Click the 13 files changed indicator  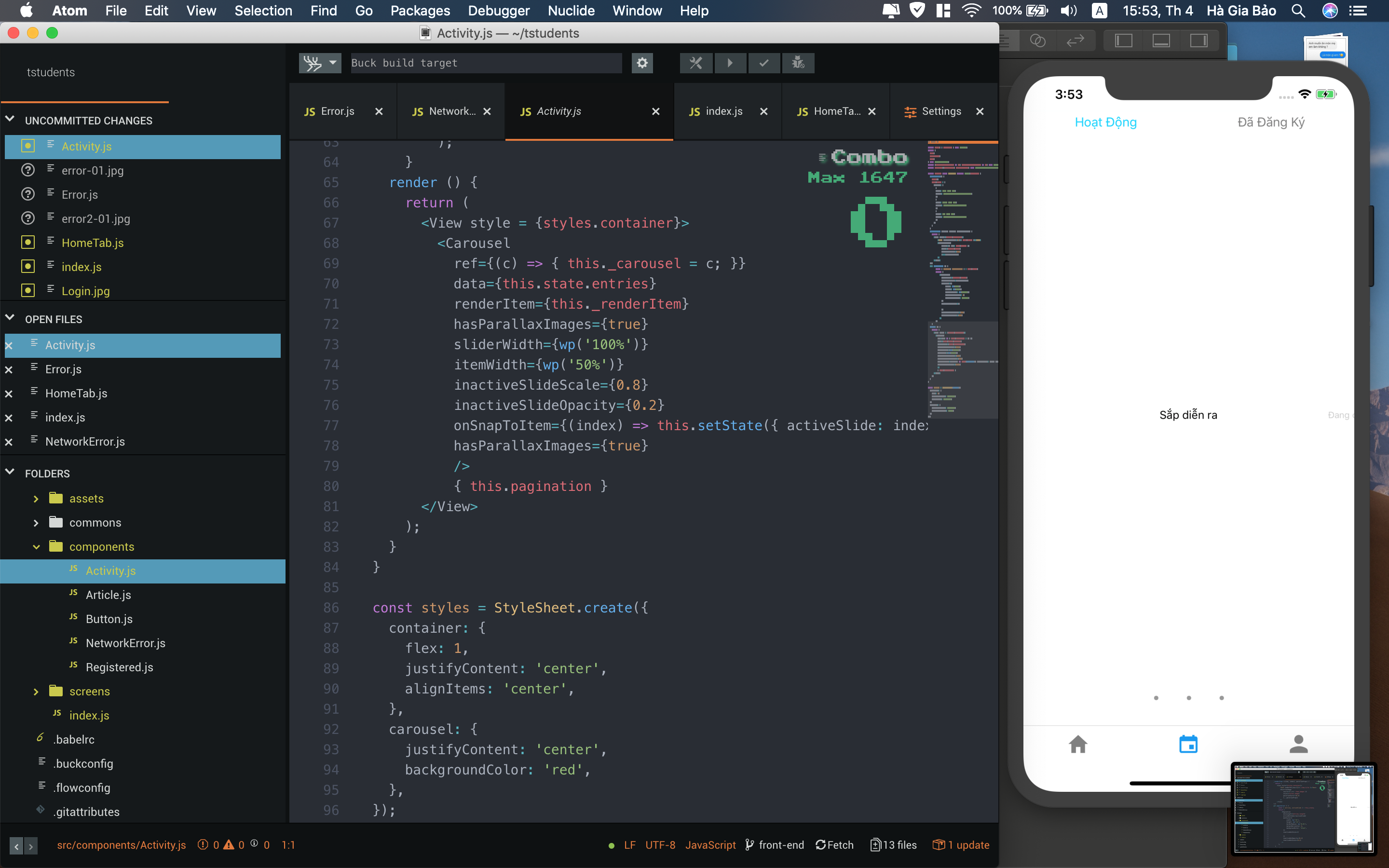click(893, 845)
